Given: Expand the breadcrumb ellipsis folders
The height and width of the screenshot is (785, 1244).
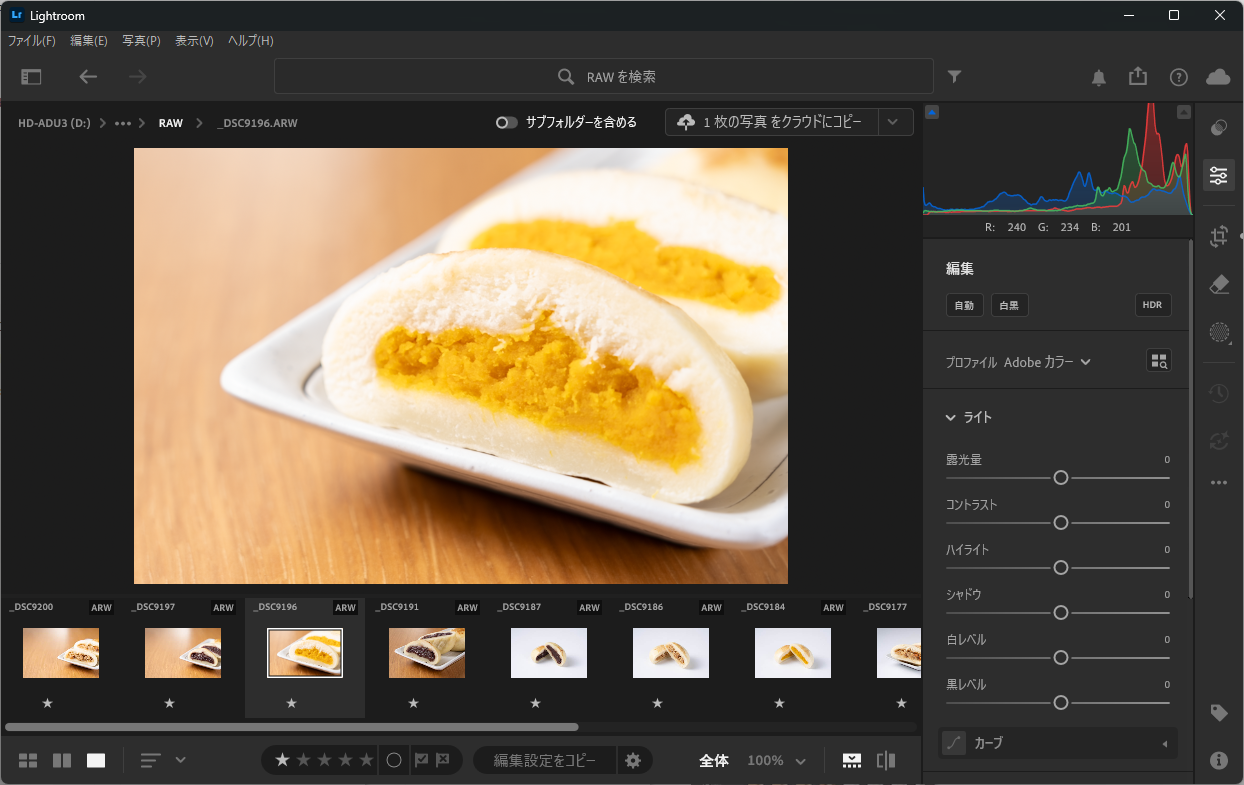Looking at the screenshot, I should tap(123, 123).
